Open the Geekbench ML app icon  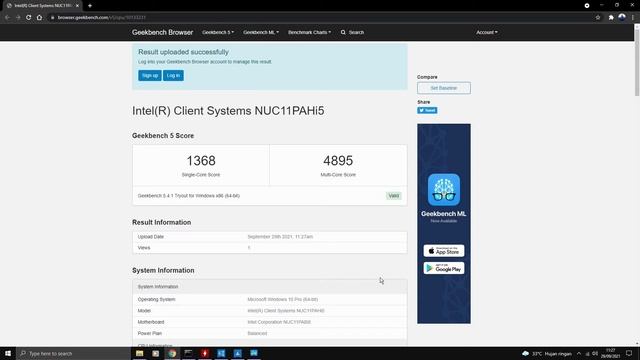tap(444, 189)
